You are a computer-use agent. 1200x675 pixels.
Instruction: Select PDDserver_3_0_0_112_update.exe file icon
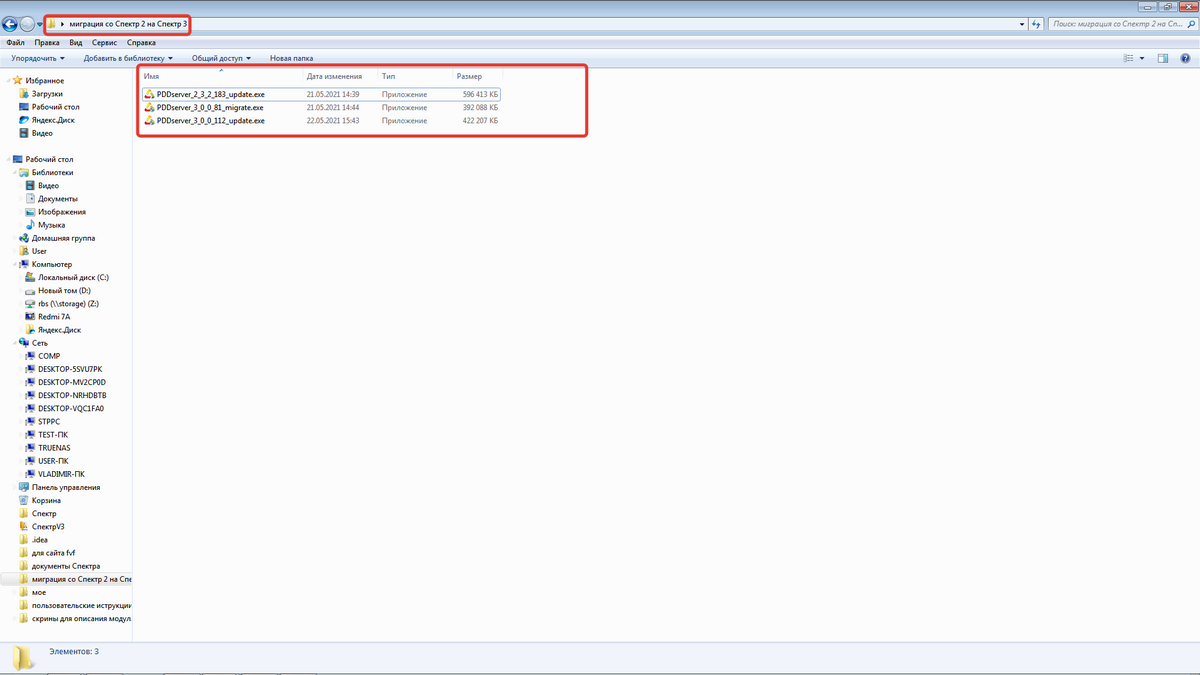[x=149, y=120]
